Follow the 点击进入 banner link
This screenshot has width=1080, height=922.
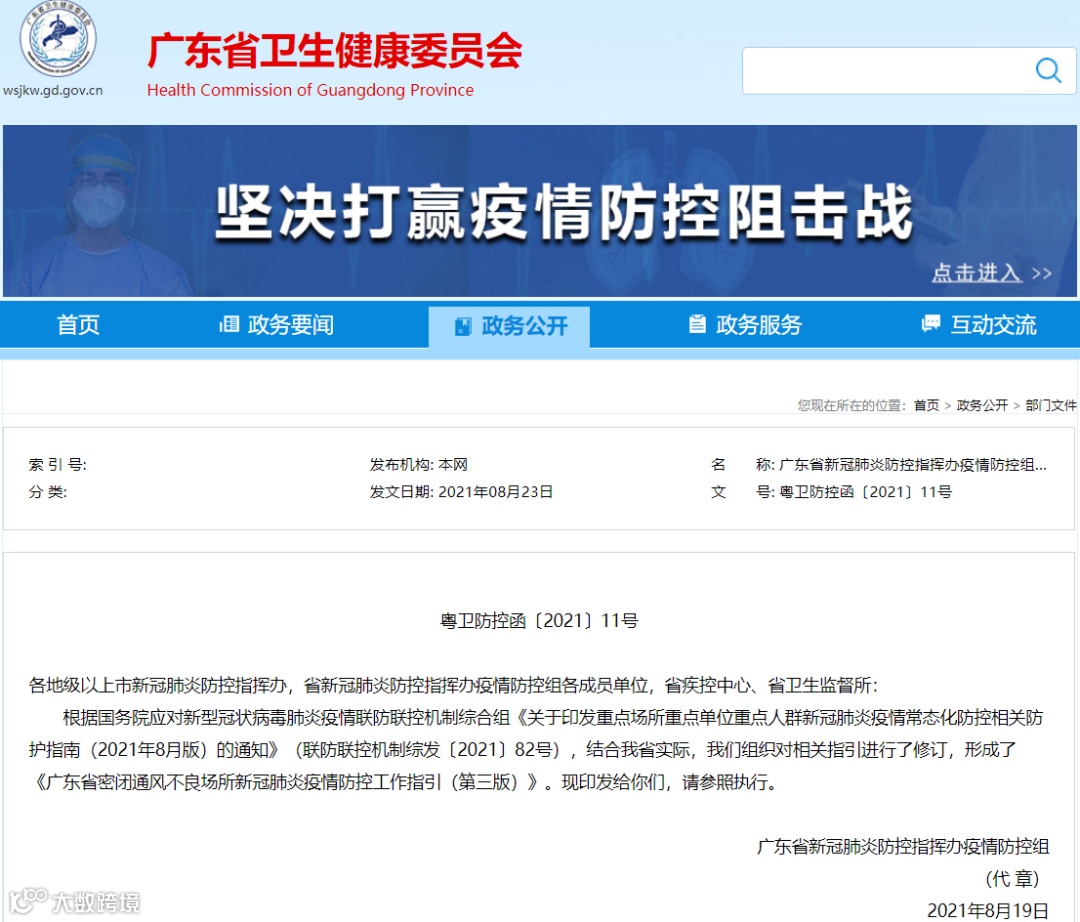click(991, 273)
